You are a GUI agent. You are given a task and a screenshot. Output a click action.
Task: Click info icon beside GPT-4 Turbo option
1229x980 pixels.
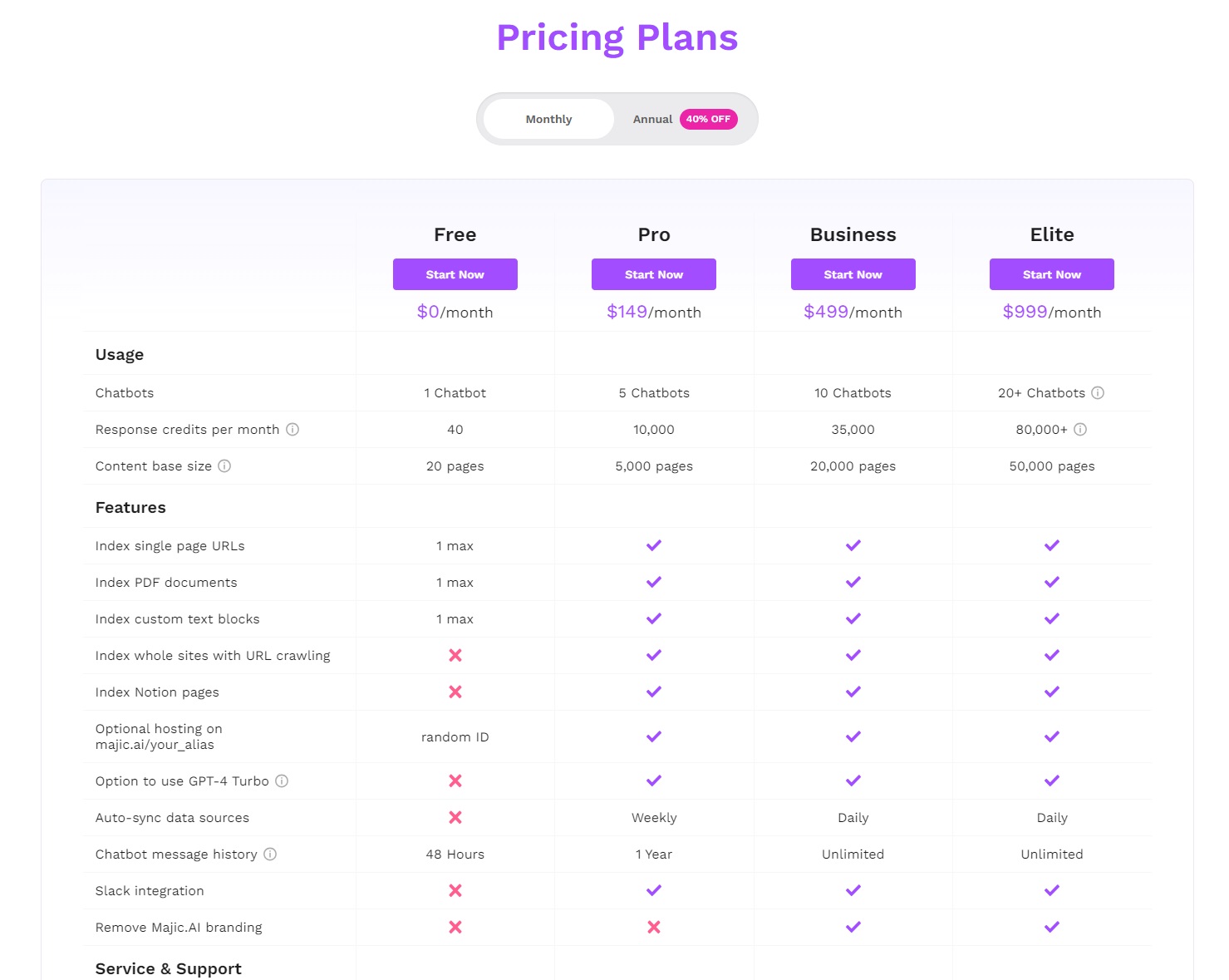(282, 781)
